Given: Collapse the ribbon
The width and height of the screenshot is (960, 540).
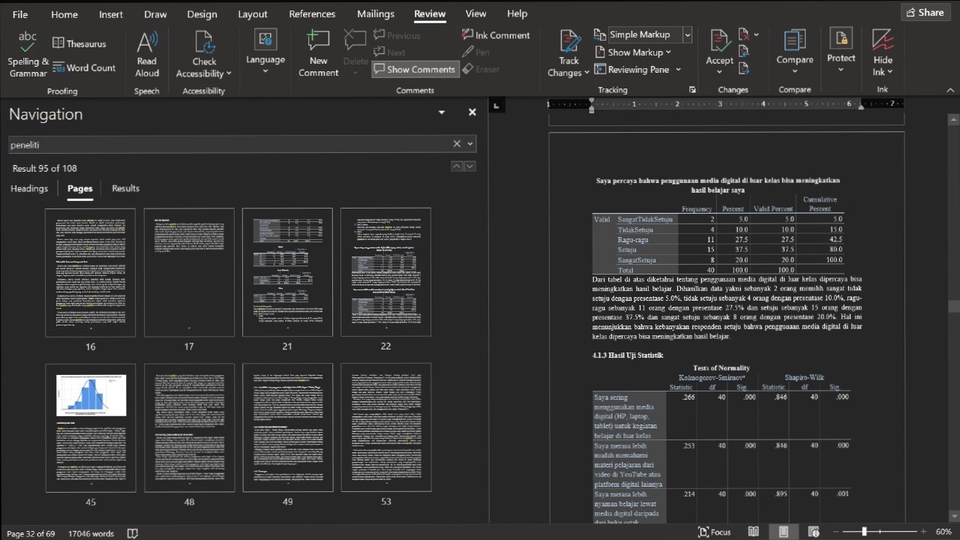Looking at the screenshot, I should 950,90.
